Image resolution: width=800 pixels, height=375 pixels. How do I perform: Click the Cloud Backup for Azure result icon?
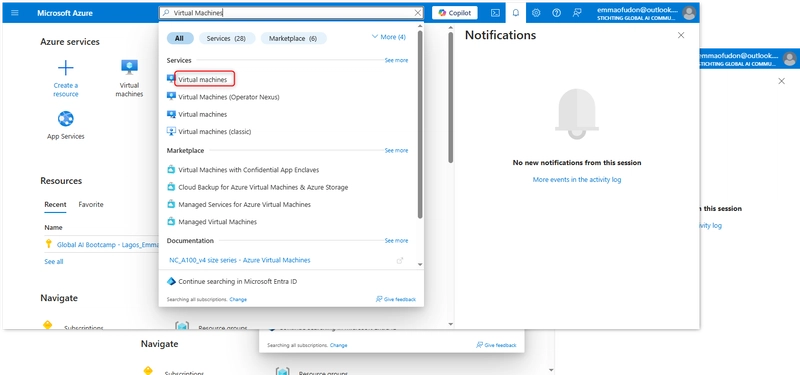point(171,187)
